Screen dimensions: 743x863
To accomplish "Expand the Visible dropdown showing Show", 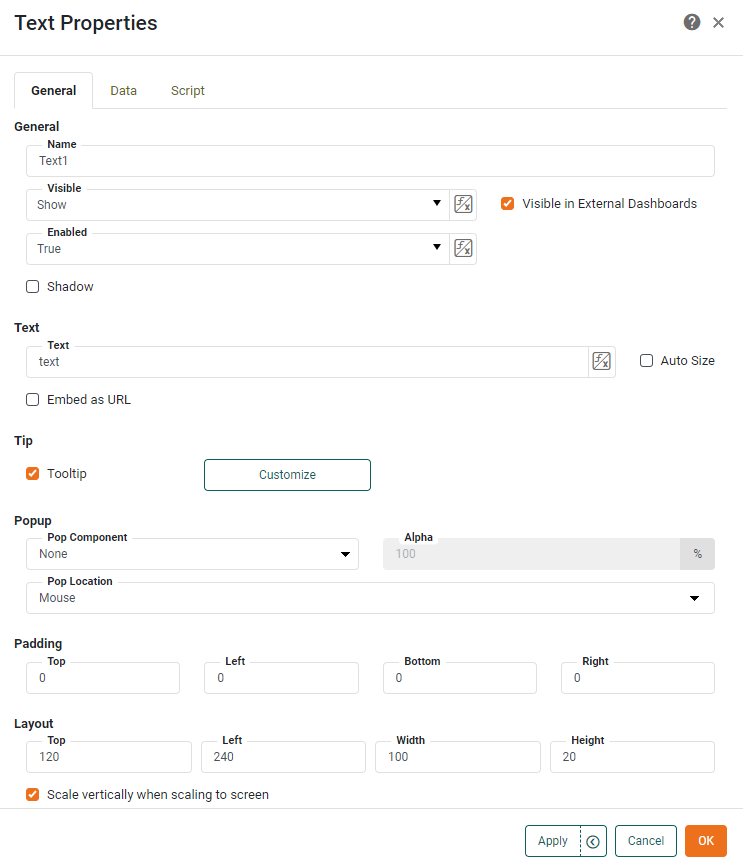I will (x=436, y=203).
